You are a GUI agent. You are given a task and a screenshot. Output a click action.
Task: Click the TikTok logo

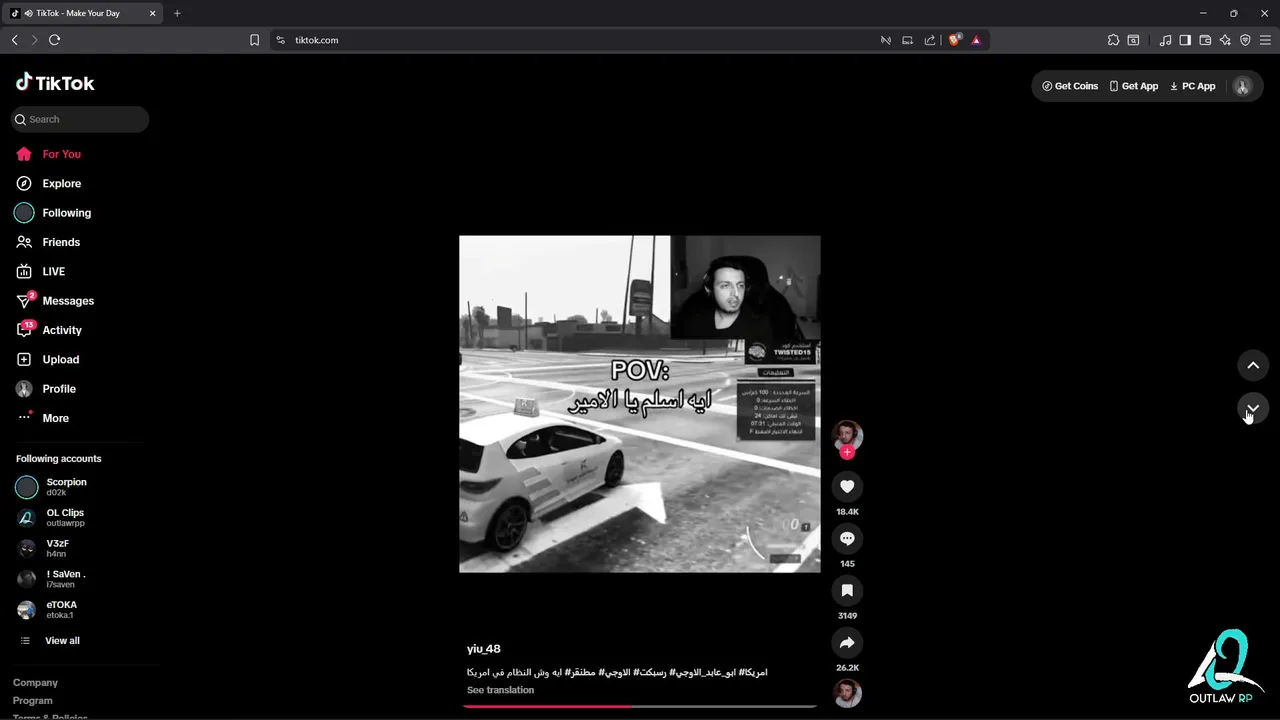55,83
